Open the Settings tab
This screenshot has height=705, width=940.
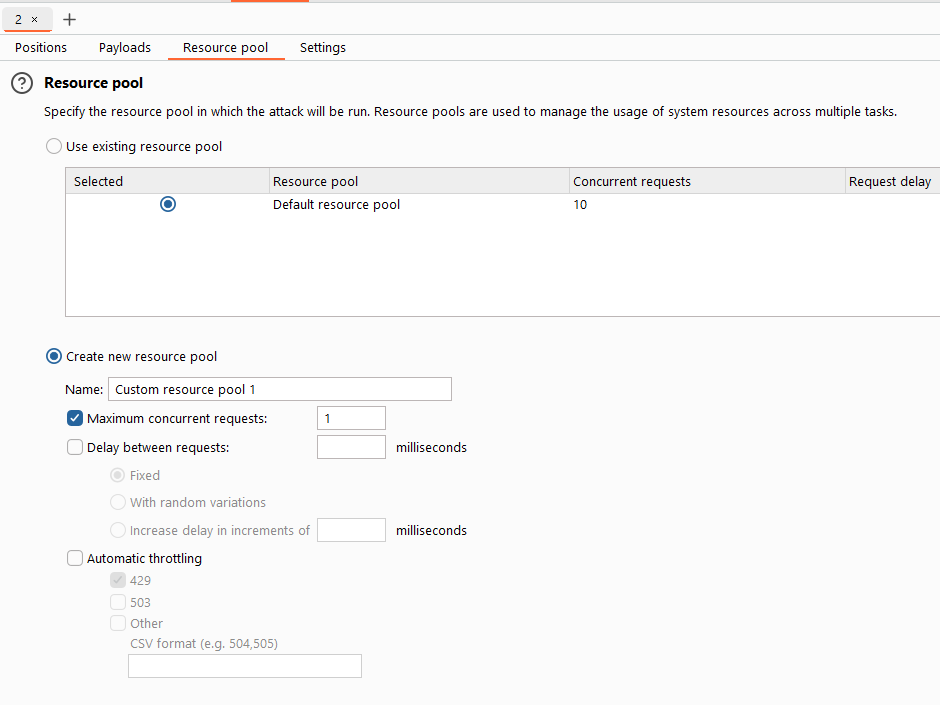coord(323,47)
